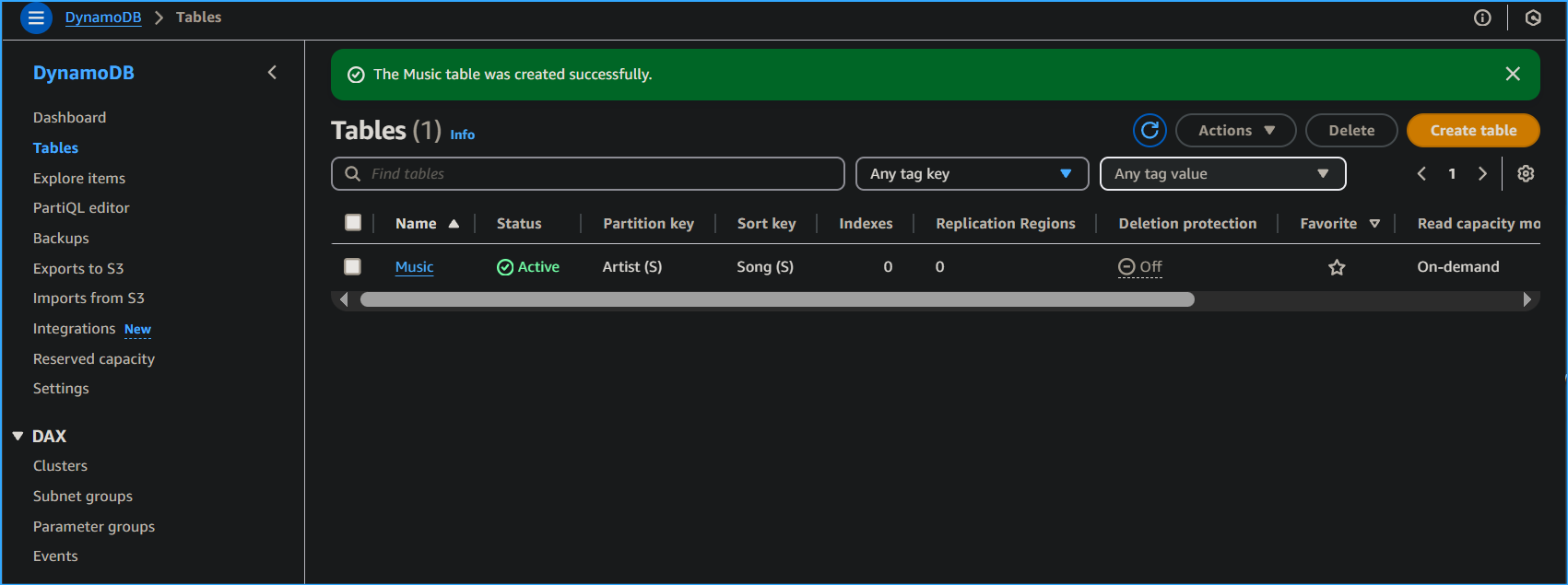Screen dimensions: 1568x585
Task: Open Explore items in side navigation
Action: point(79,179)
